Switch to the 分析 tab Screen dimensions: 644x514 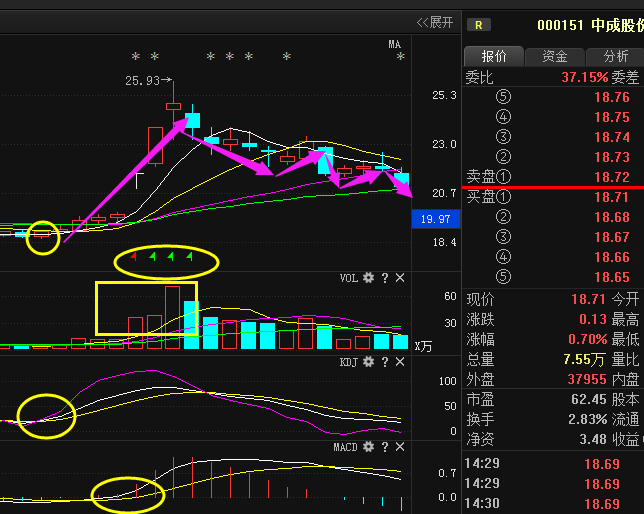click(615, 56)
